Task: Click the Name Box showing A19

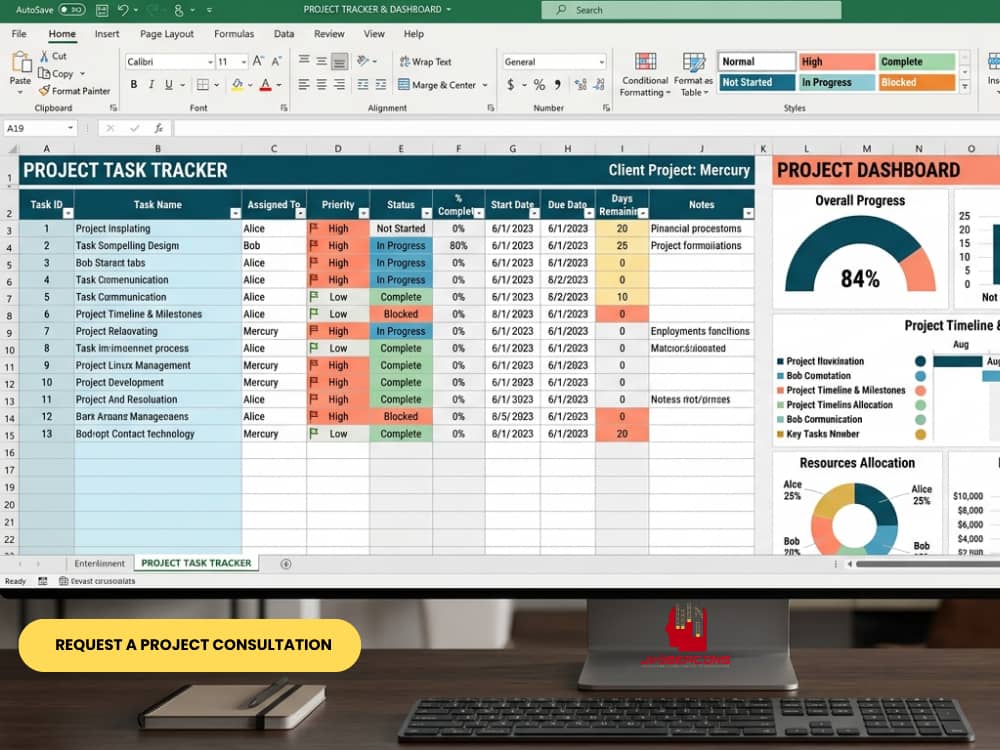Action: [x=40, y=128]
